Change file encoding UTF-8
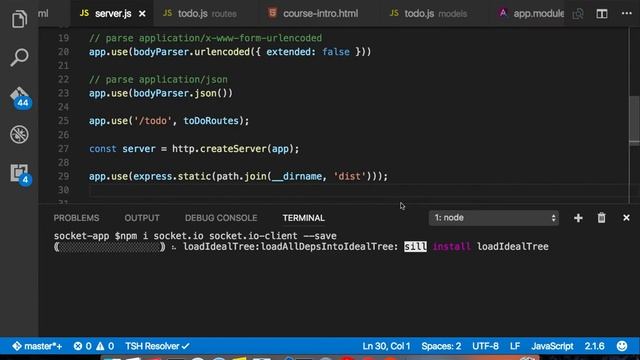 (485, 346)
